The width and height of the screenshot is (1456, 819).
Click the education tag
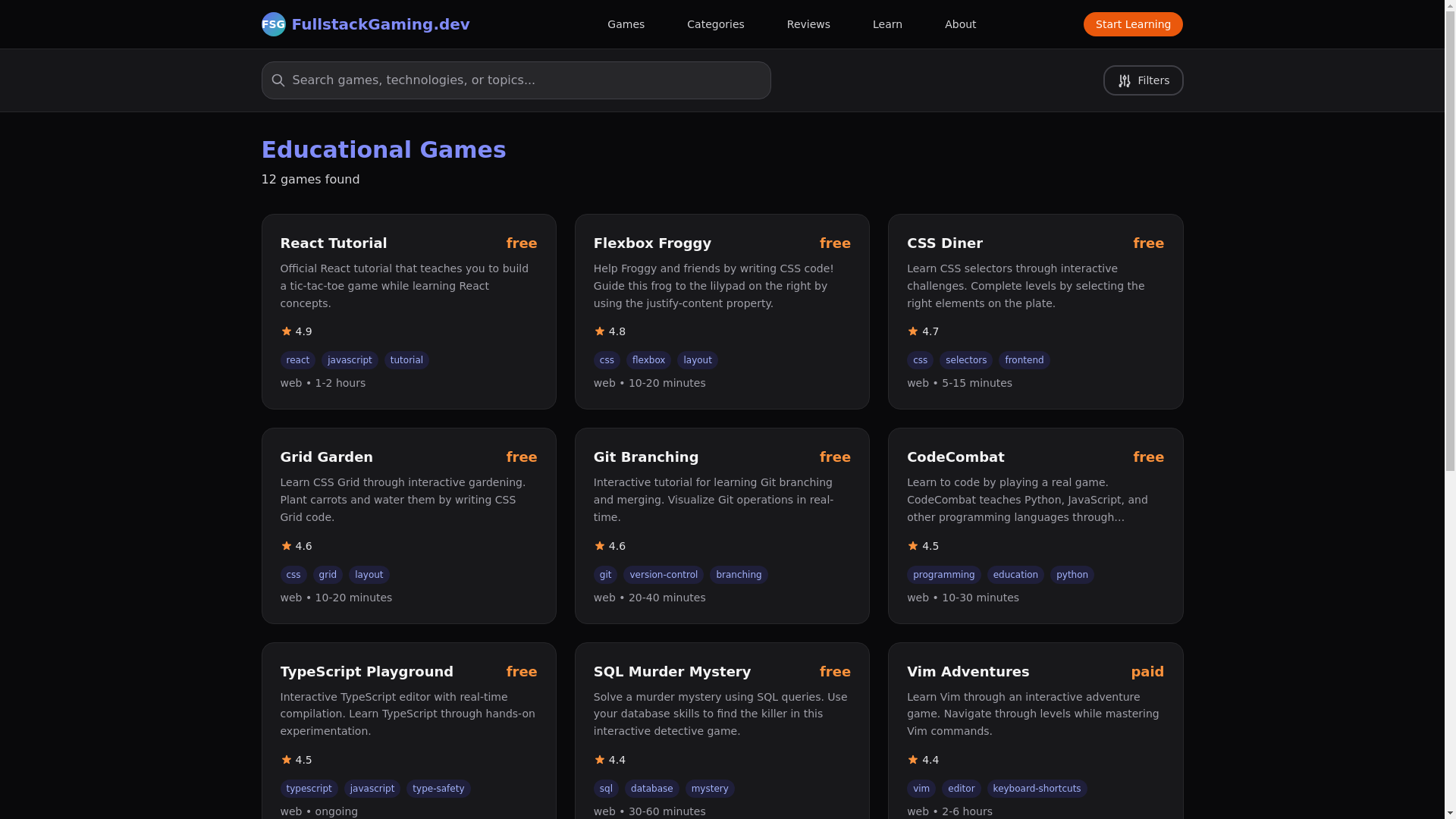pyautogui.click(x=1015, y=575)
